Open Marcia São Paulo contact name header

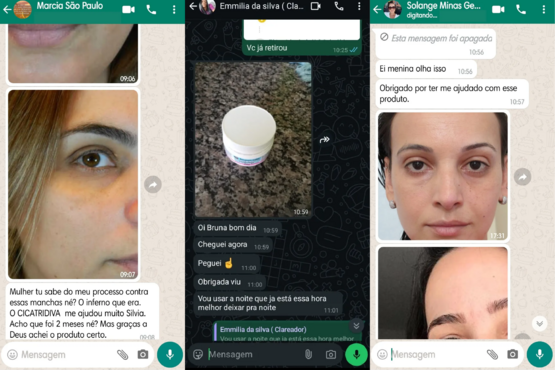pos(70,6)
